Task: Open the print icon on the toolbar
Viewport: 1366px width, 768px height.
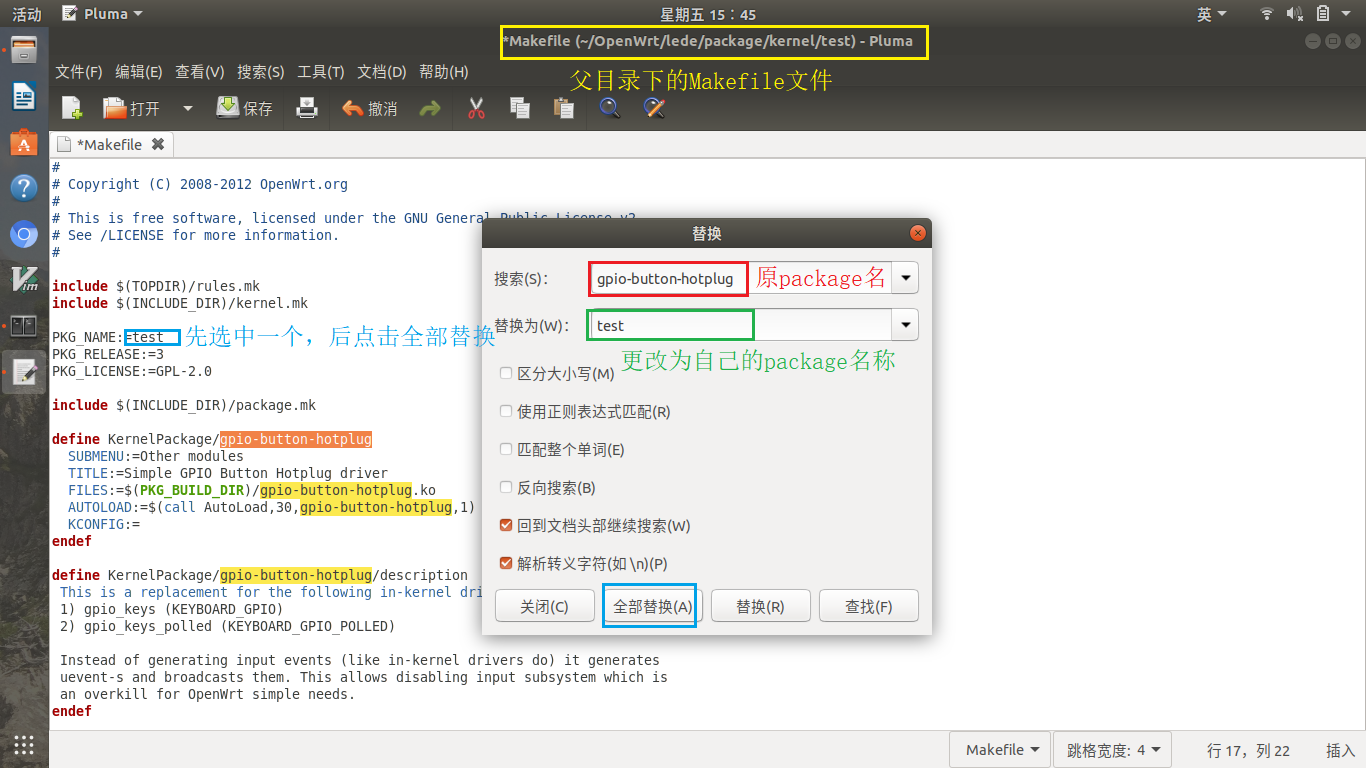Action: (307, 108)
